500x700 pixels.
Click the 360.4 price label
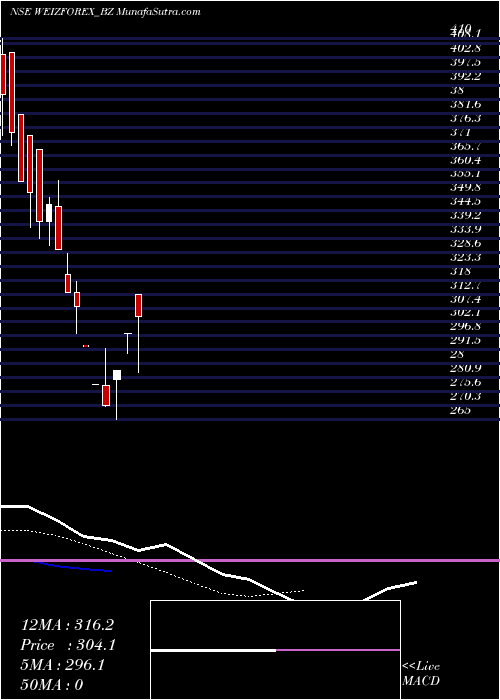pos(465,160)
